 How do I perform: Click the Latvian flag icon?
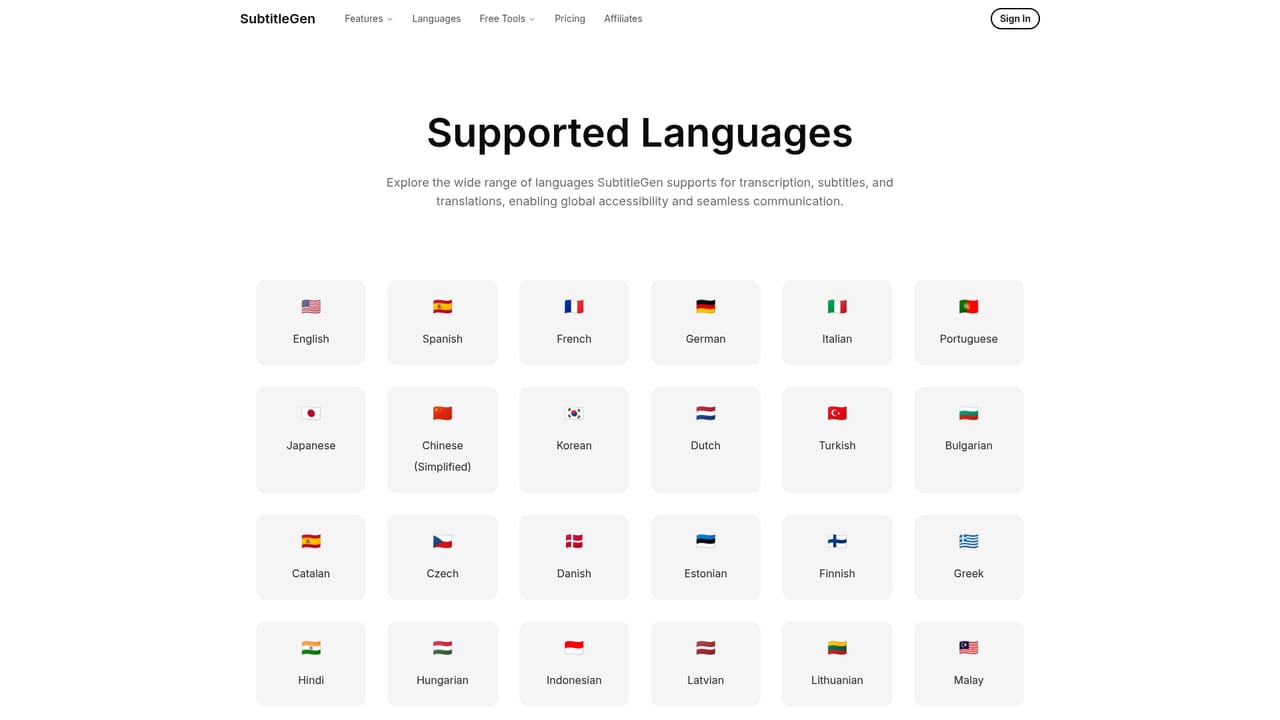705,648
